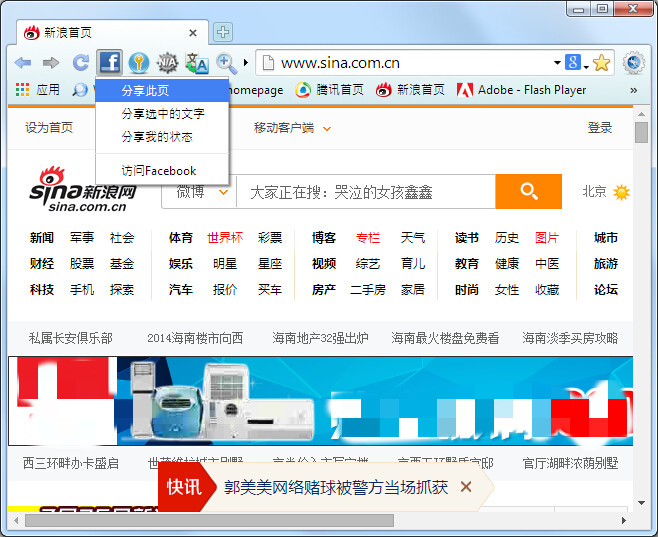This screenshot has height=537, width=658.
Task: Click 海南淡季买房攻略 link
Action: 570,338
